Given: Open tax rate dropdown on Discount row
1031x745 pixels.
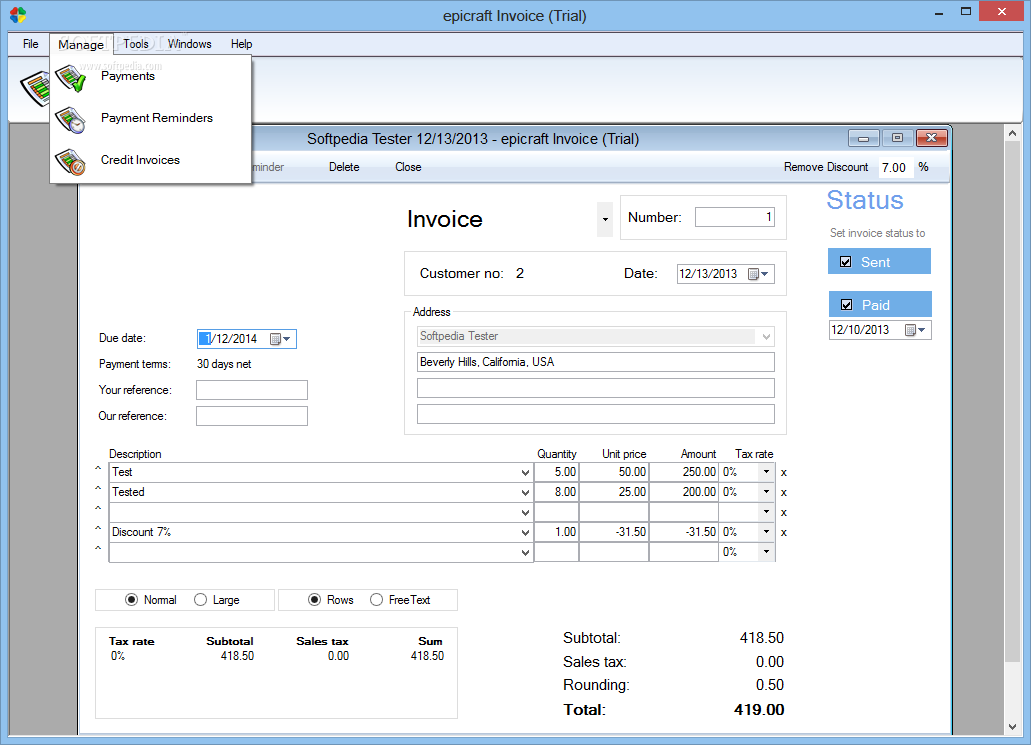Looking at the screenshot, I should 766,532.
